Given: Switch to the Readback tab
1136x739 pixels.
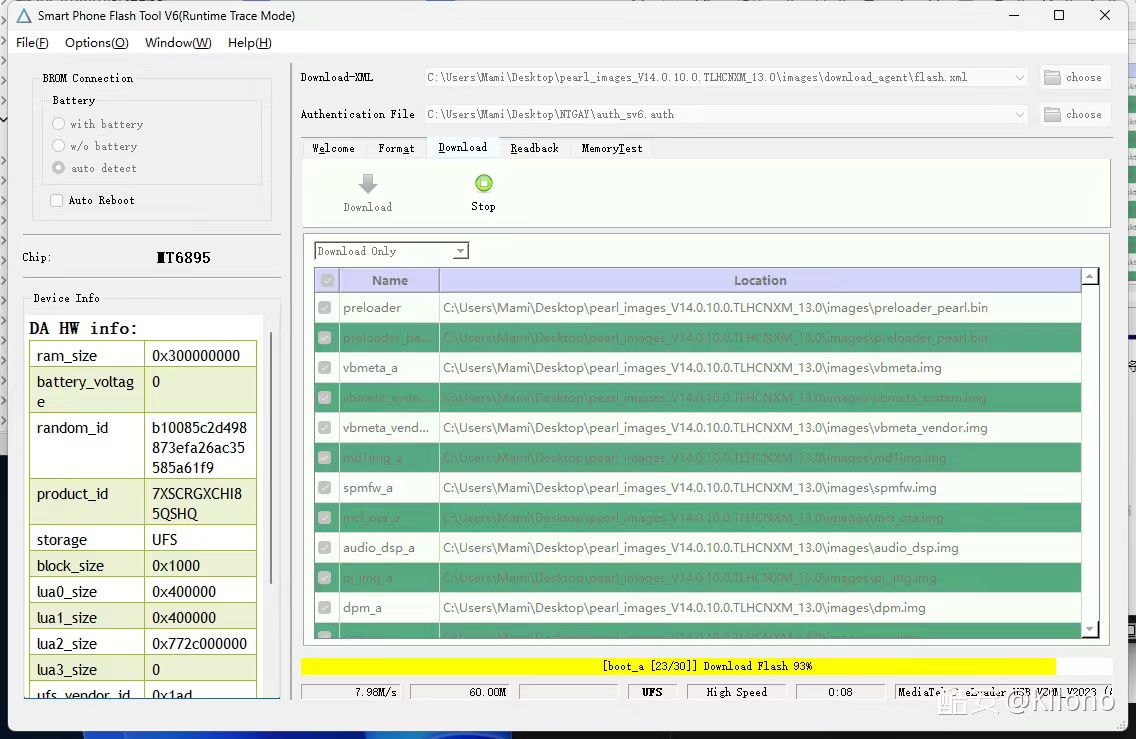Looking at the screenshot, I should 534,148.
